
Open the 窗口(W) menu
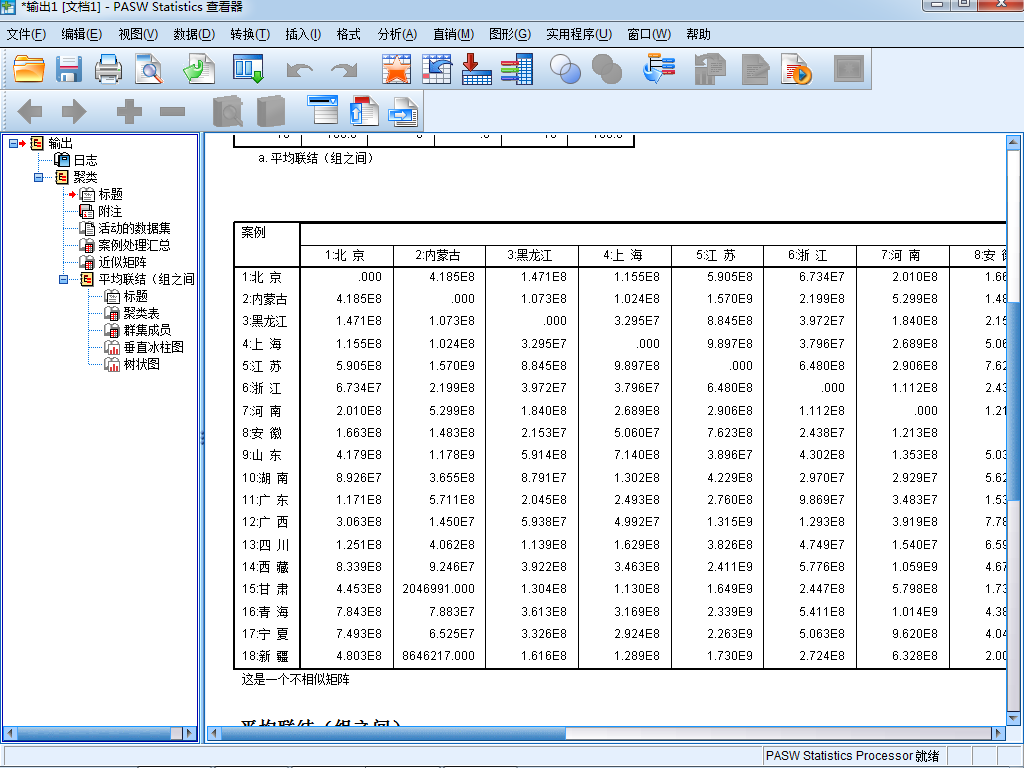coord(649,34)
